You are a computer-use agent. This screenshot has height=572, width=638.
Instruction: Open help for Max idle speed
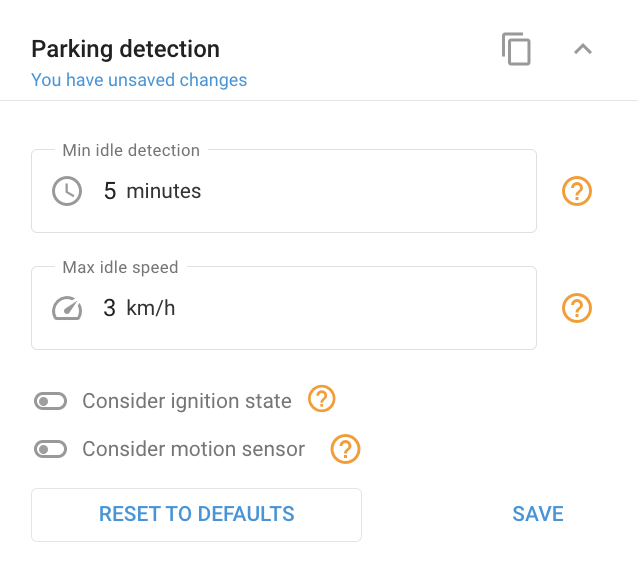click(577, 308)
